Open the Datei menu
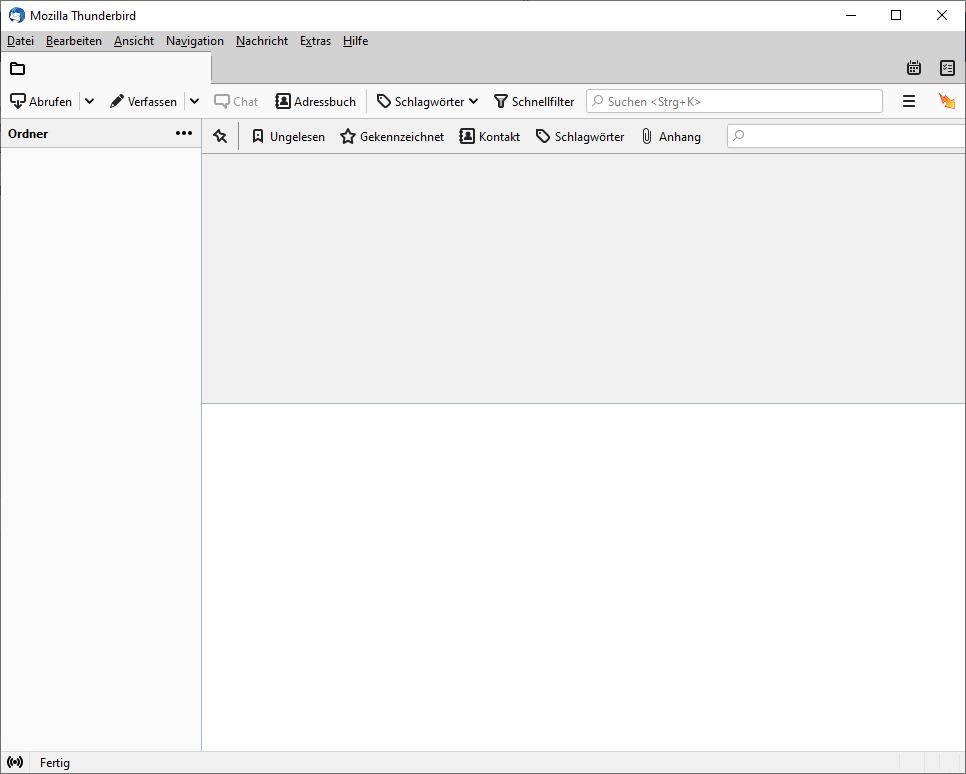Image resolution: width=966 pixels, height=774 pixels. click(20, 41)
